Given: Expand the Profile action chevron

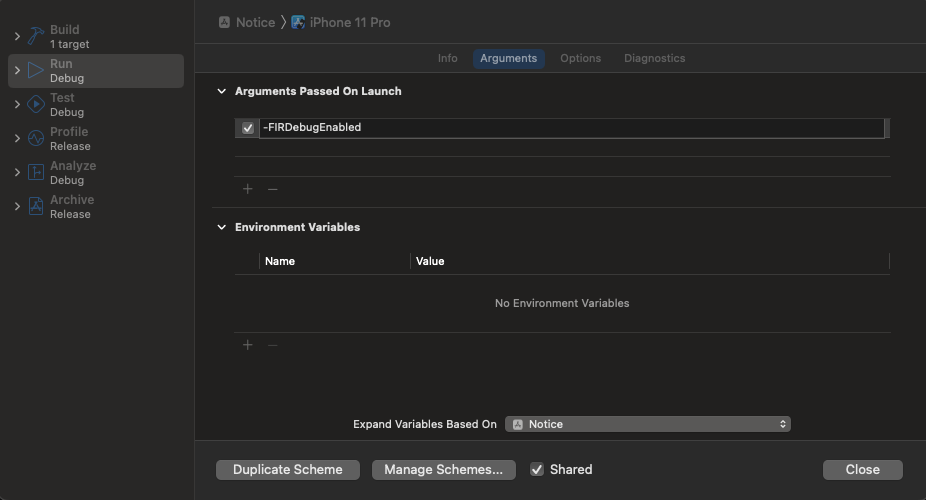Looking at the screenshot, I should [x=17, y=139].
